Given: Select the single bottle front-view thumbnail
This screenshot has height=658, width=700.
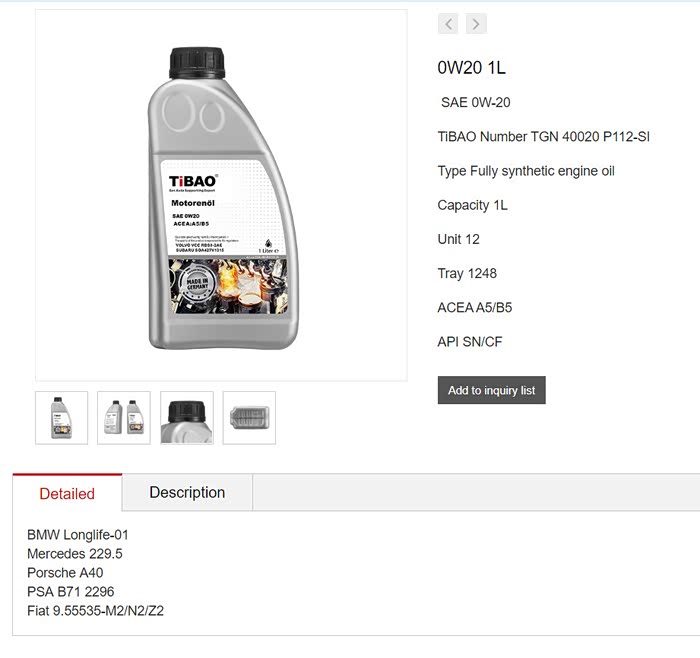Looking at the screenshot, I should click(62, 417).
